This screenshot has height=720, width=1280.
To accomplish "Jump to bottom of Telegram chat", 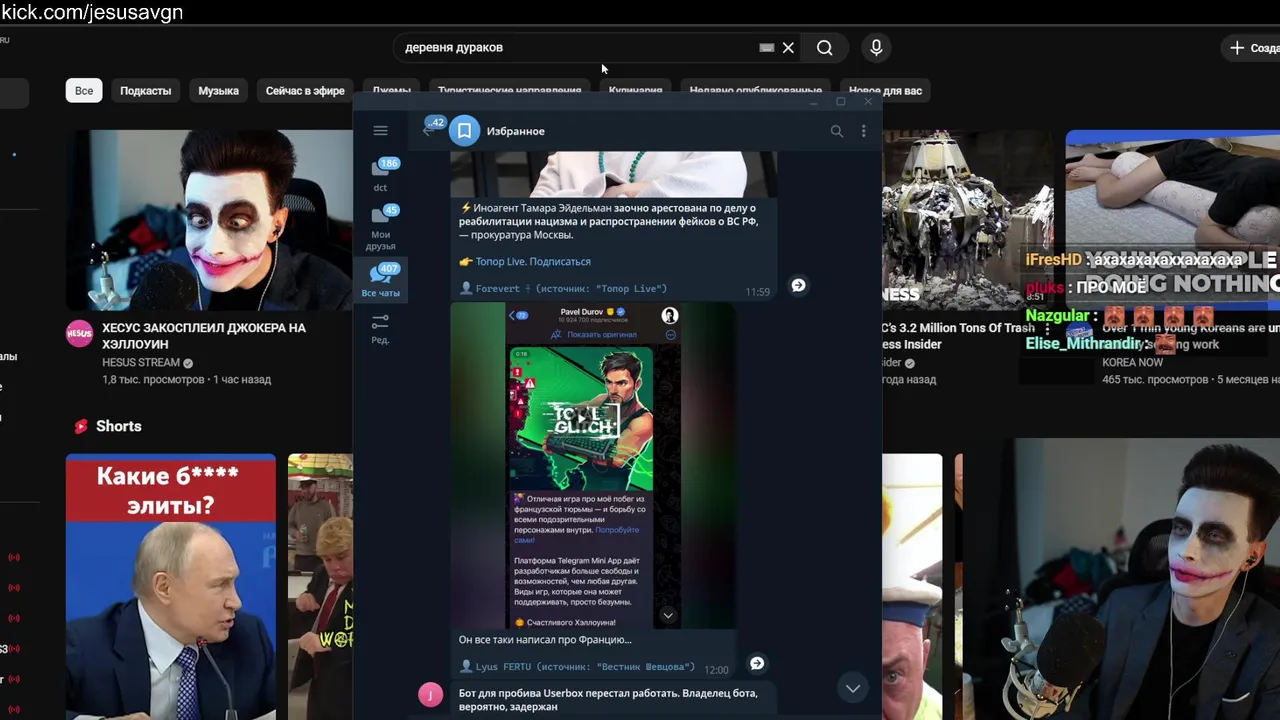I will pos(853,688).
